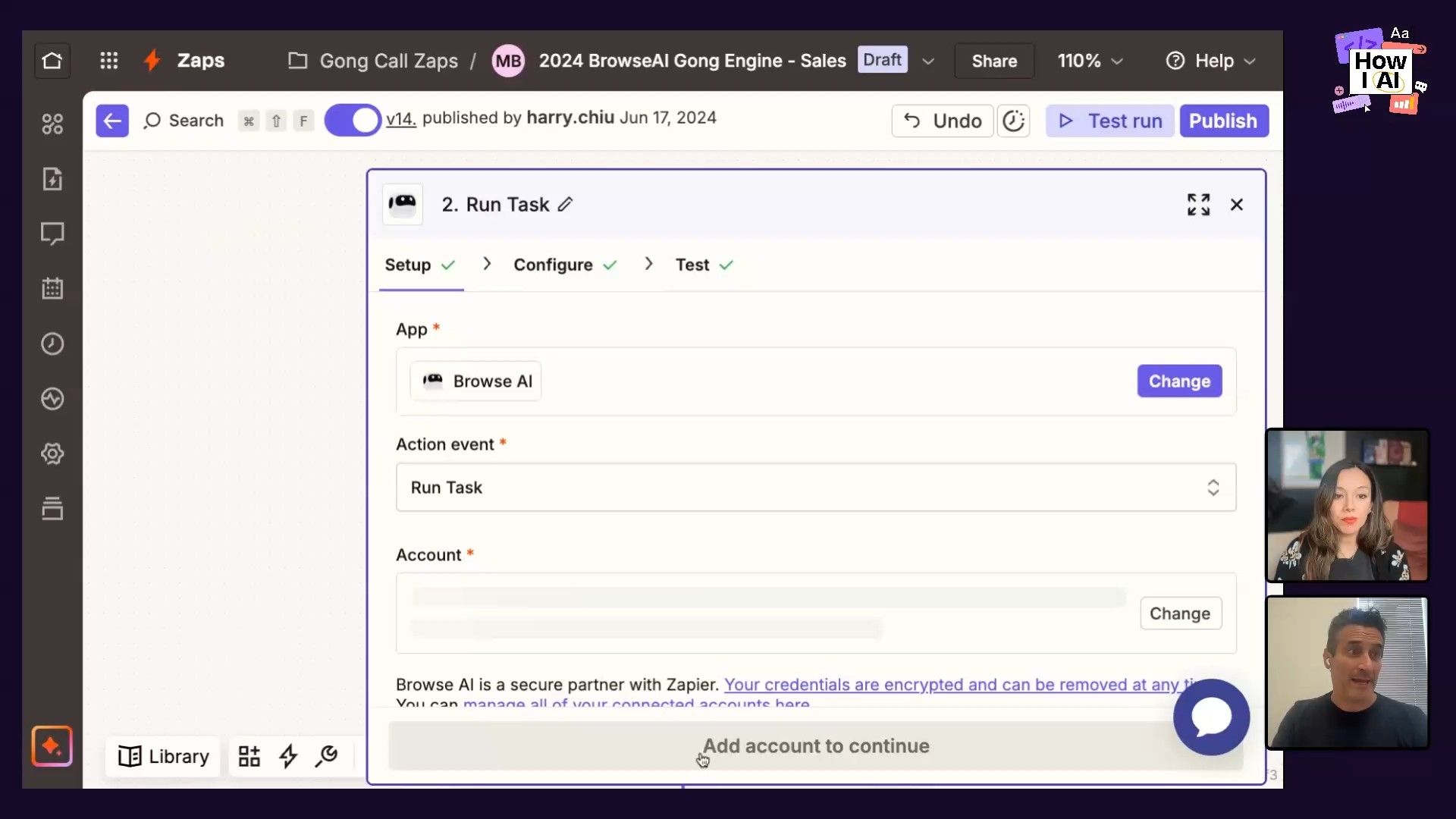Click the Undo button
Screen dimensions: 1456x819
(x=943, y=121)
